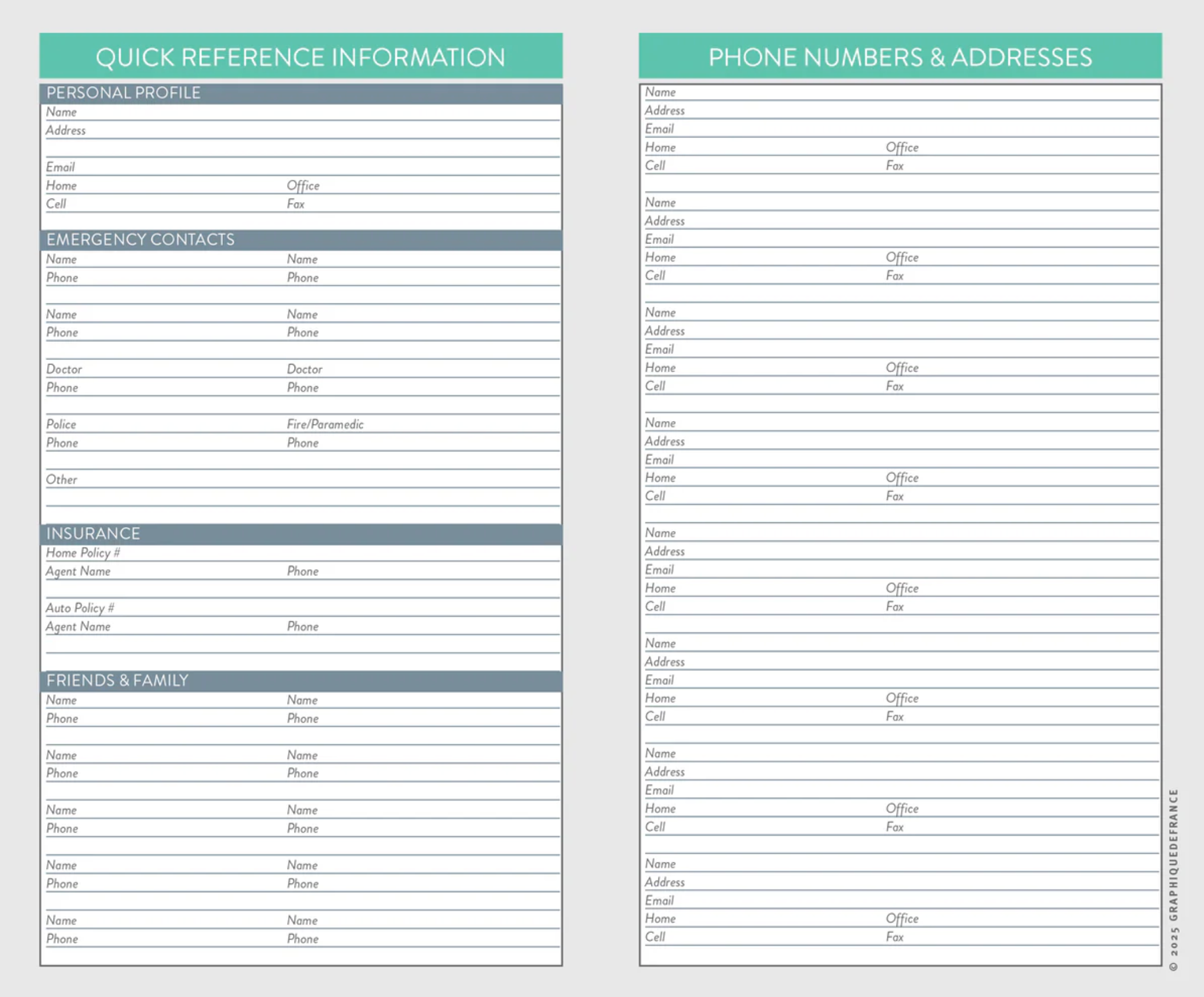Click Agent Name under Auto Policy #
The width and height of the screenshot is (1204, 997).
tap(78, 627)
